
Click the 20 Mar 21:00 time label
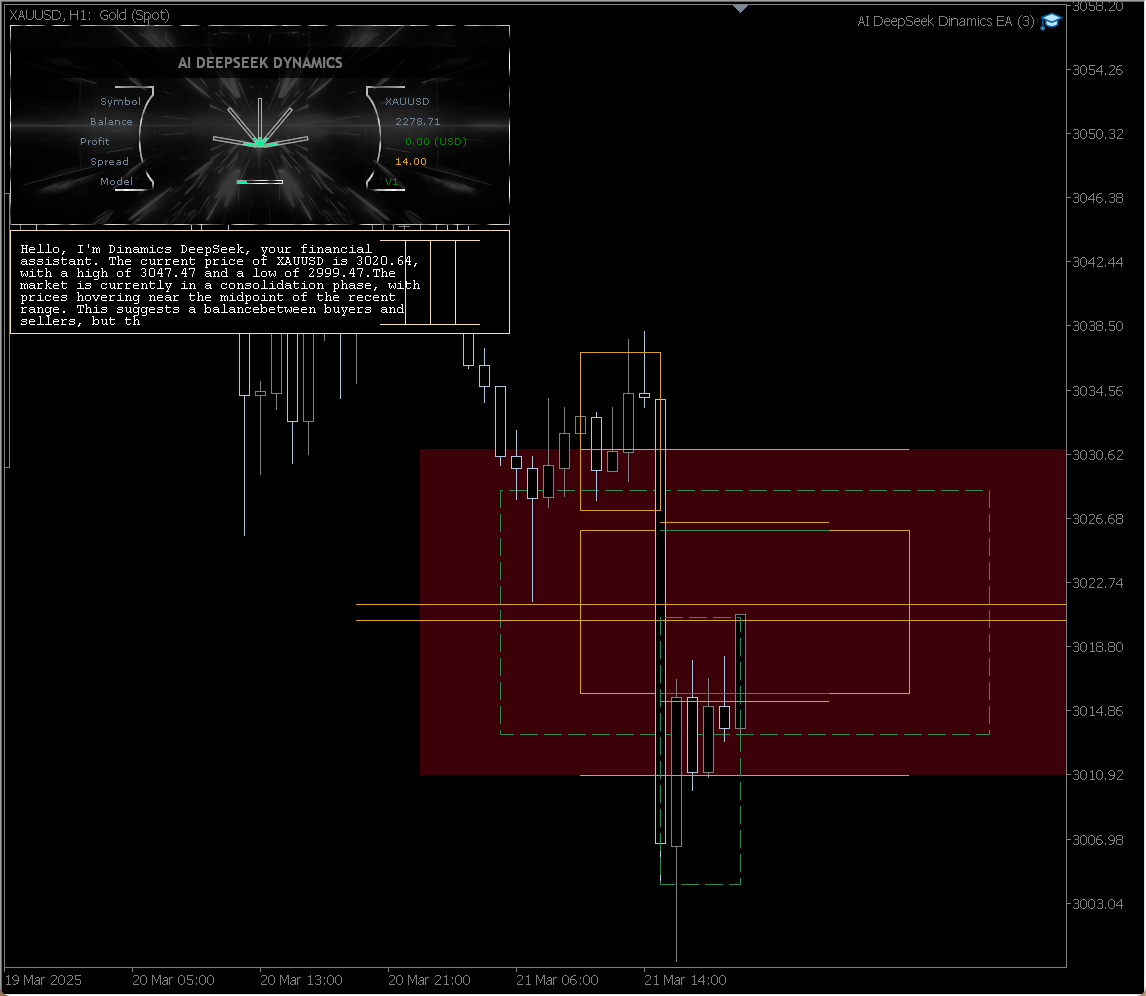pos(429,980)
